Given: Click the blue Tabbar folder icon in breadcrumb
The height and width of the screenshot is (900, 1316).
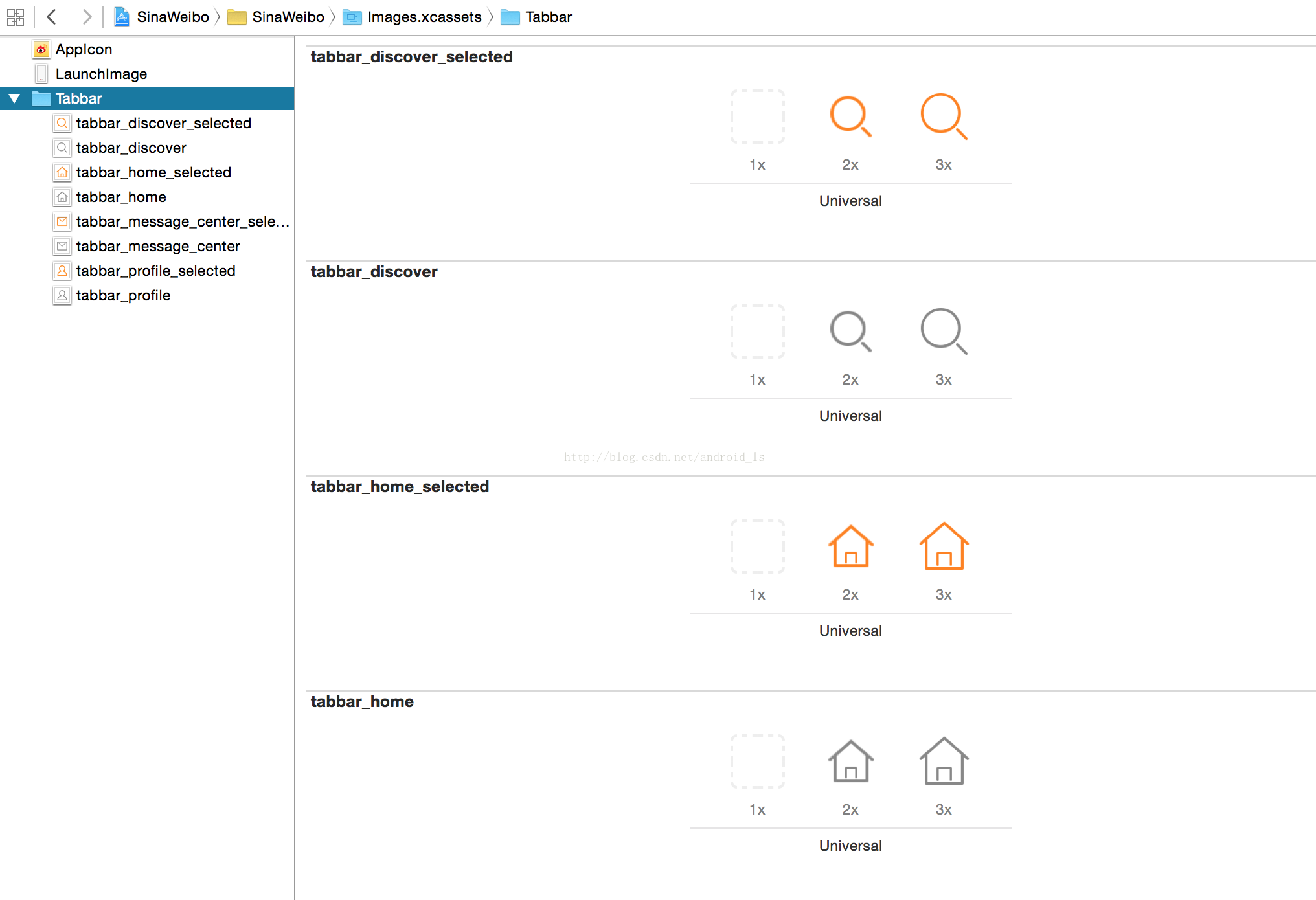Looking at the screenshot, I should click(510, 17).
